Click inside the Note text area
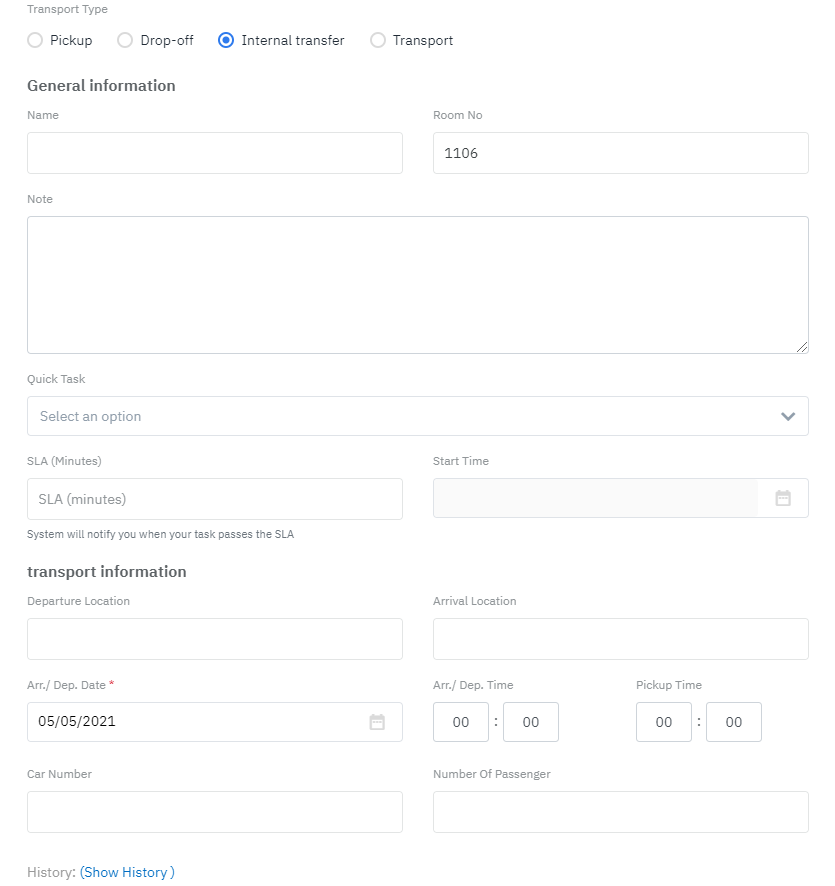Image resolution: width=835 pixels, height=886 pixels. point(417,284)
